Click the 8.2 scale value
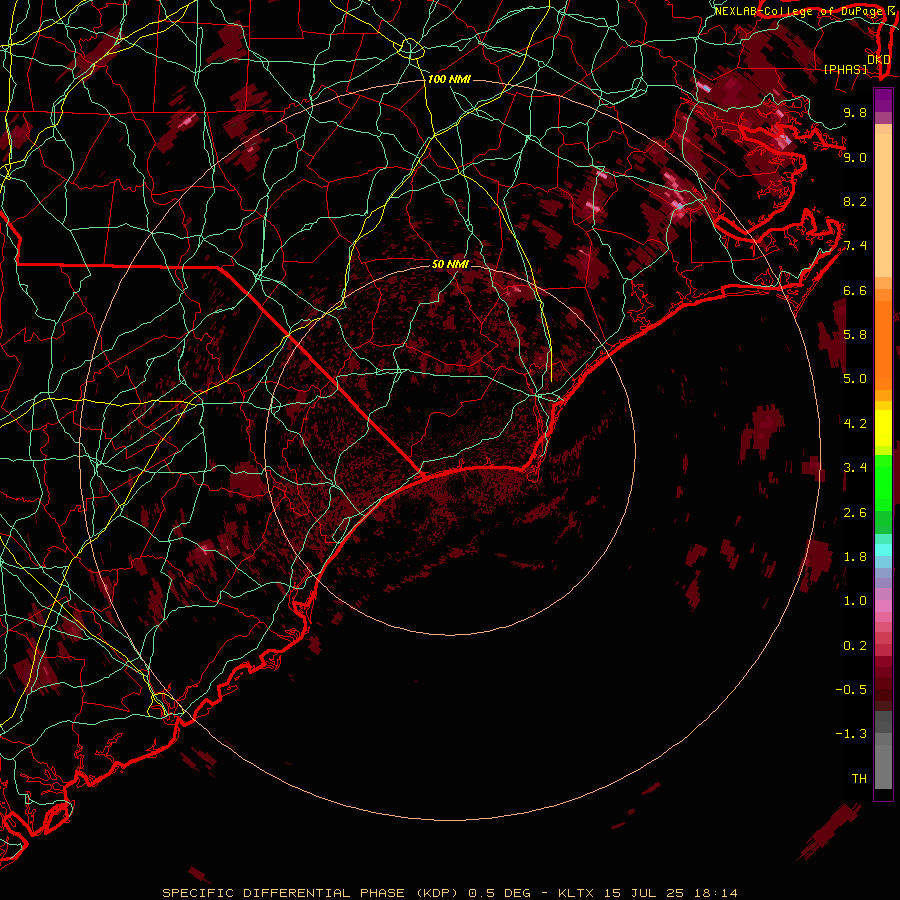Screen dimensions: 900x900 [x=855, y=201]
